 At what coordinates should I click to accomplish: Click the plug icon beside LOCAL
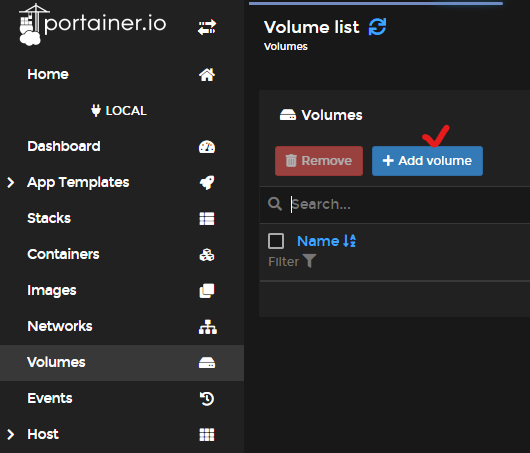pyautogui.click(x=96, y=111)
